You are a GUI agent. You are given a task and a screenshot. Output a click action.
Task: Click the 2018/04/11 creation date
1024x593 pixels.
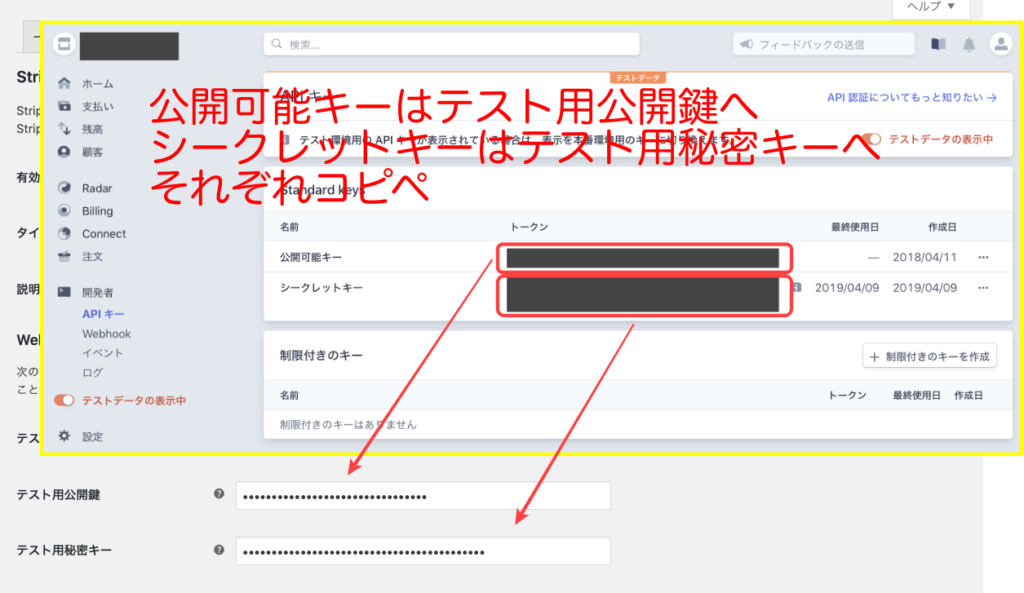(924, 257)
